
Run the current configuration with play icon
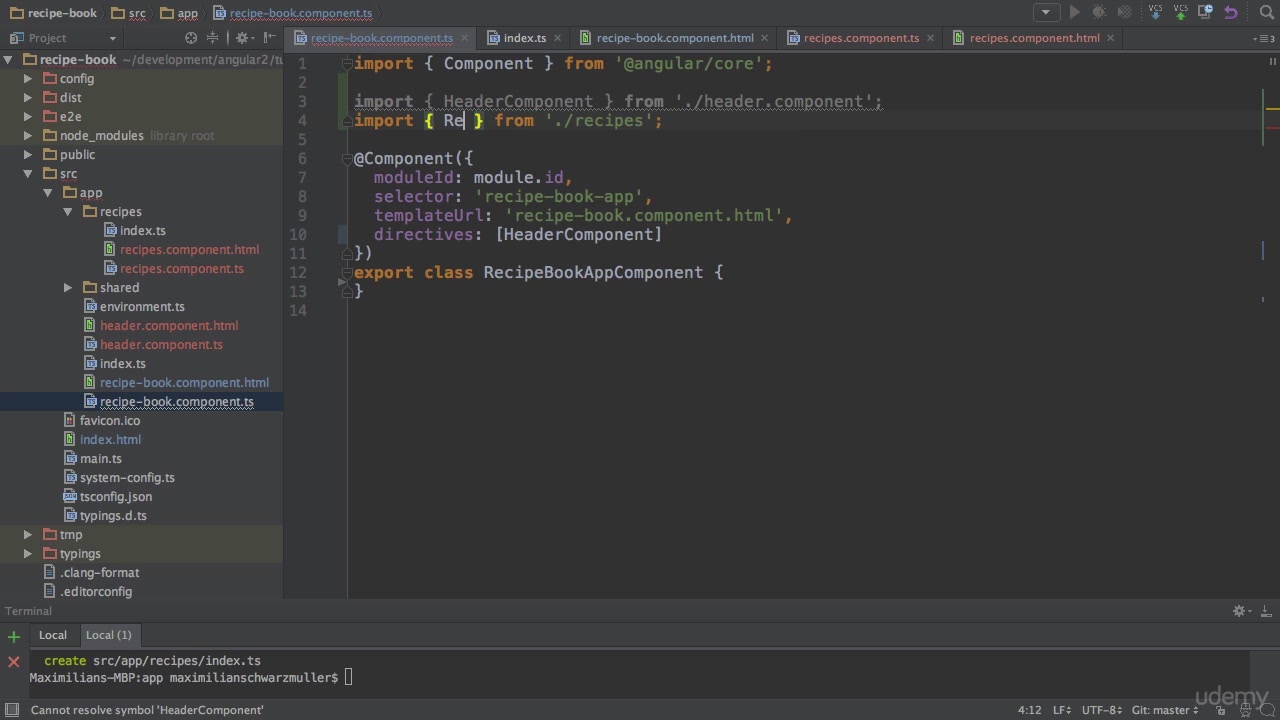click(1075, 13)
